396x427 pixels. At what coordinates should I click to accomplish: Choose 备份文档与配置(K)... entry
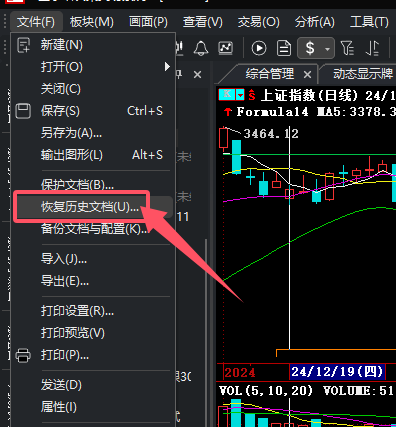pos(93,229)
